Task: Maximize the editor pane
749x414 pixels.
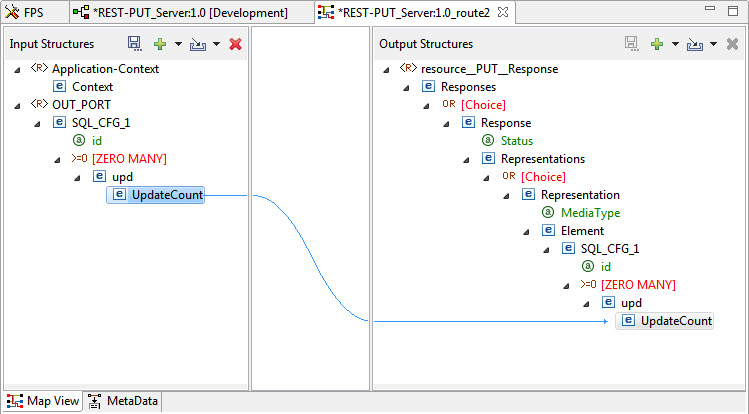Action: [x=733, y=11]
